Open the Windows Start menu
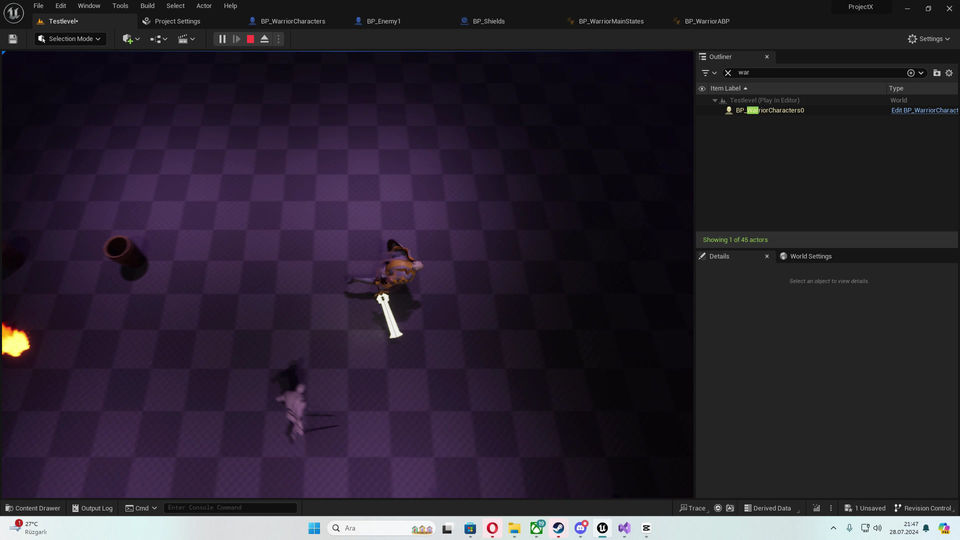The width and height of the screenshot is (960, 540). [x=314, y=528]
